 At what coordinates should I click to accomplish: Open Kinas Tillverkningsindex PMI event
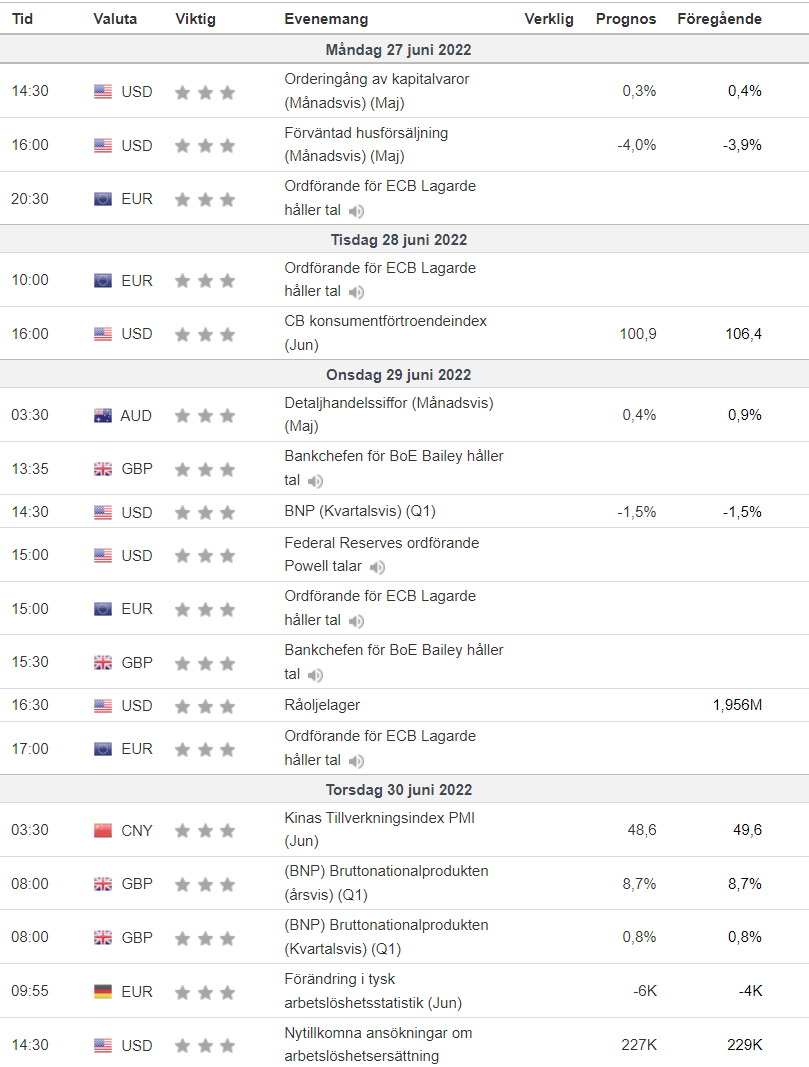pos(380,830)
